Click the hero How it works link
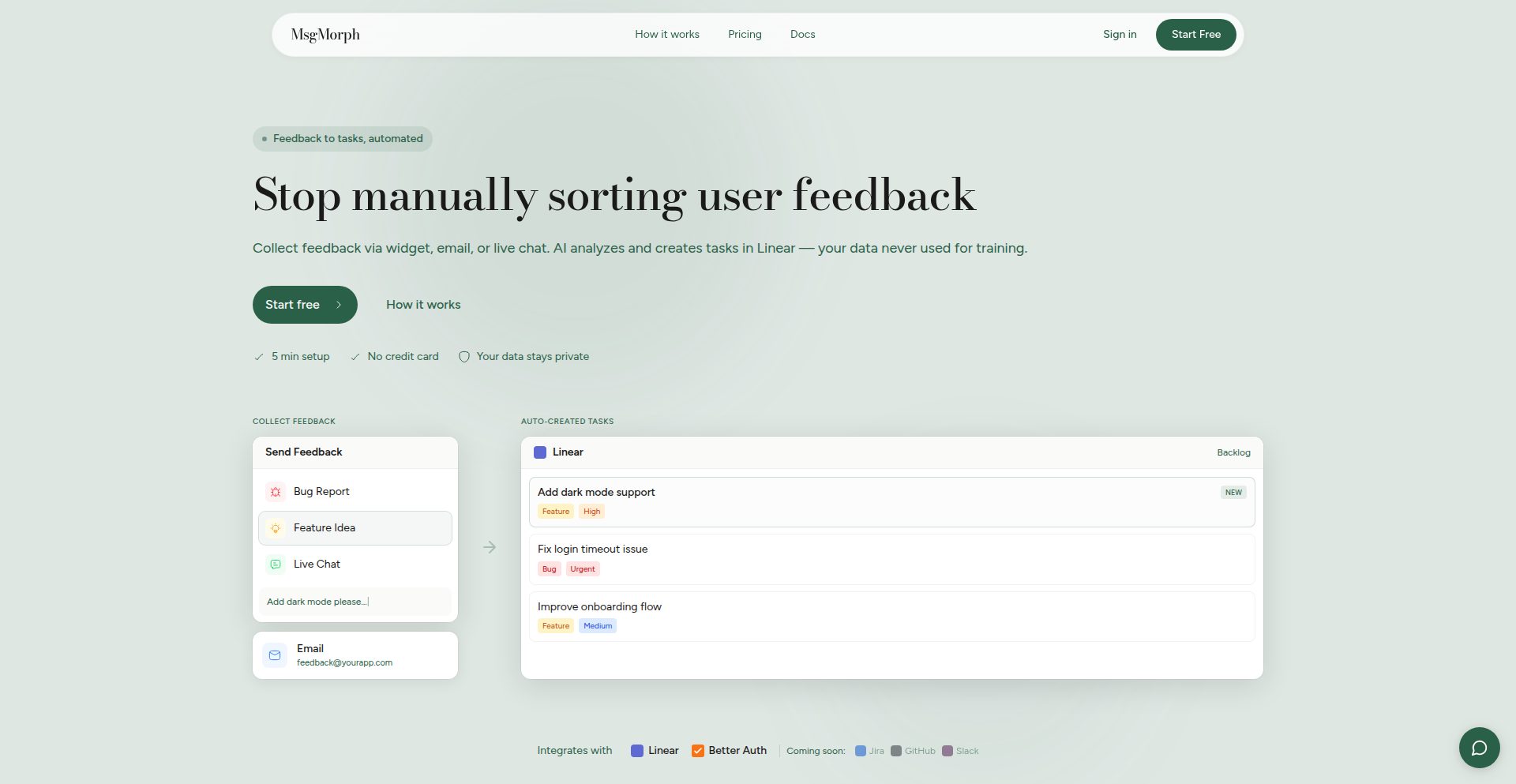 tap(423, 305)
